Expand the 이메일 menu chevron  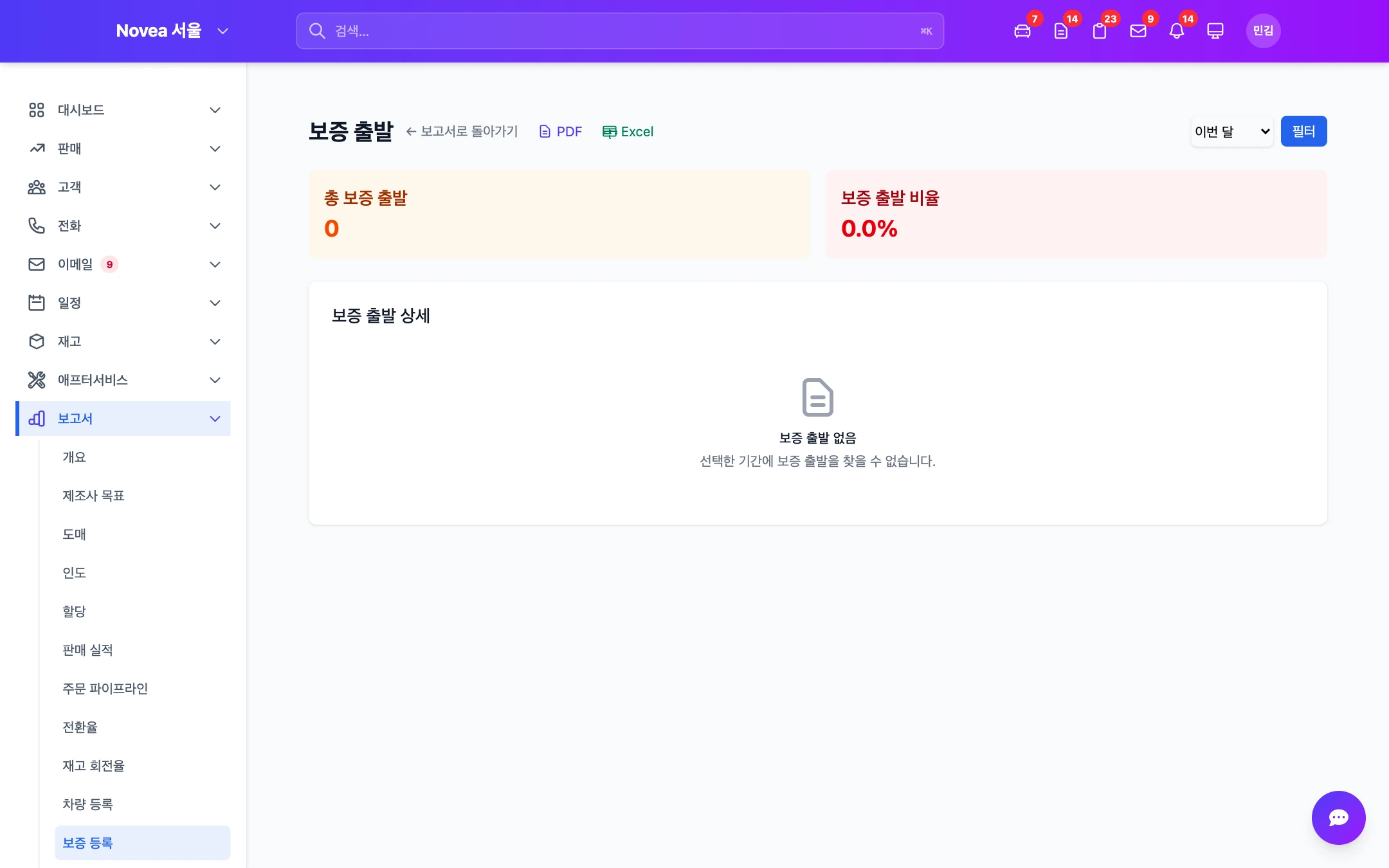click(215, 264)
